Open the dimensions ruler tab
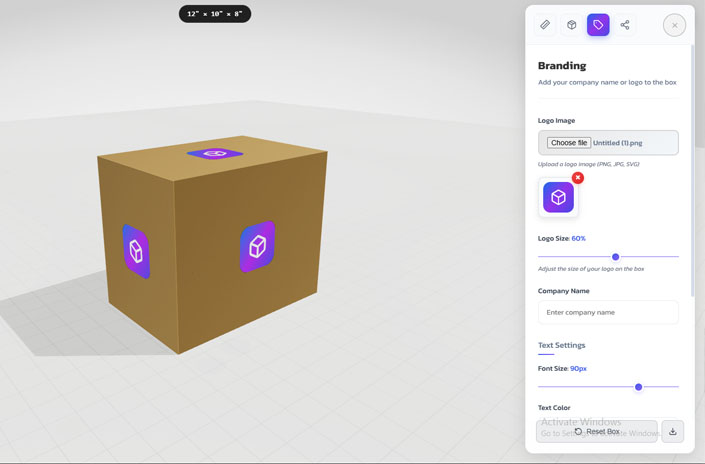The width and height of the screenshot is (705, 464). click(x=545, y=25)
